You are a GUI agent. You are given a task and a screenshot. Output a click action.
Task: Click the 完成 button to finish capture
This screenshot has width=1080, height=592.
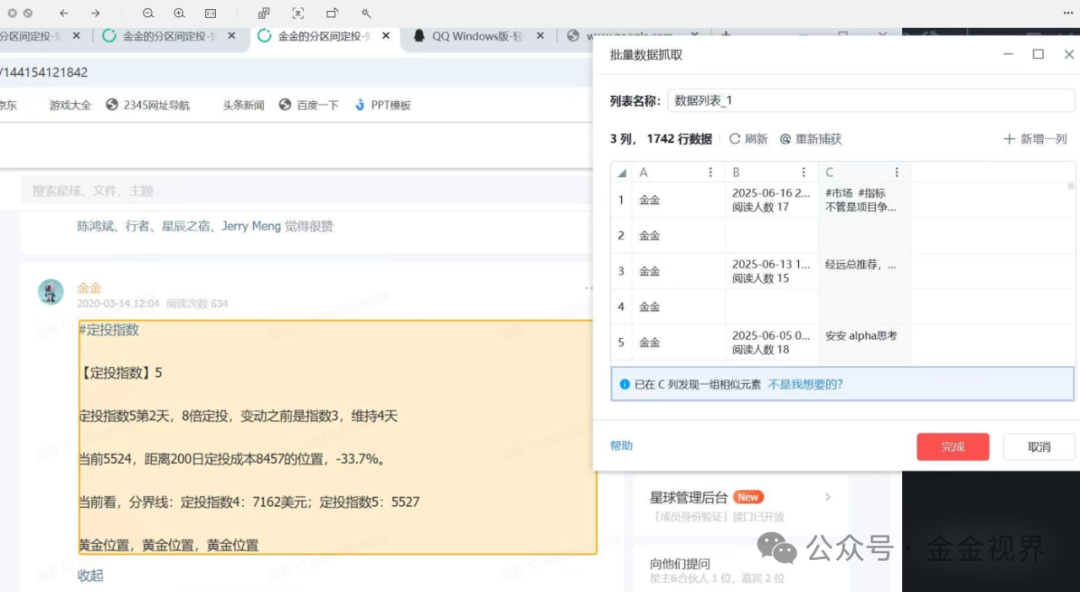(x=952, y=447)
